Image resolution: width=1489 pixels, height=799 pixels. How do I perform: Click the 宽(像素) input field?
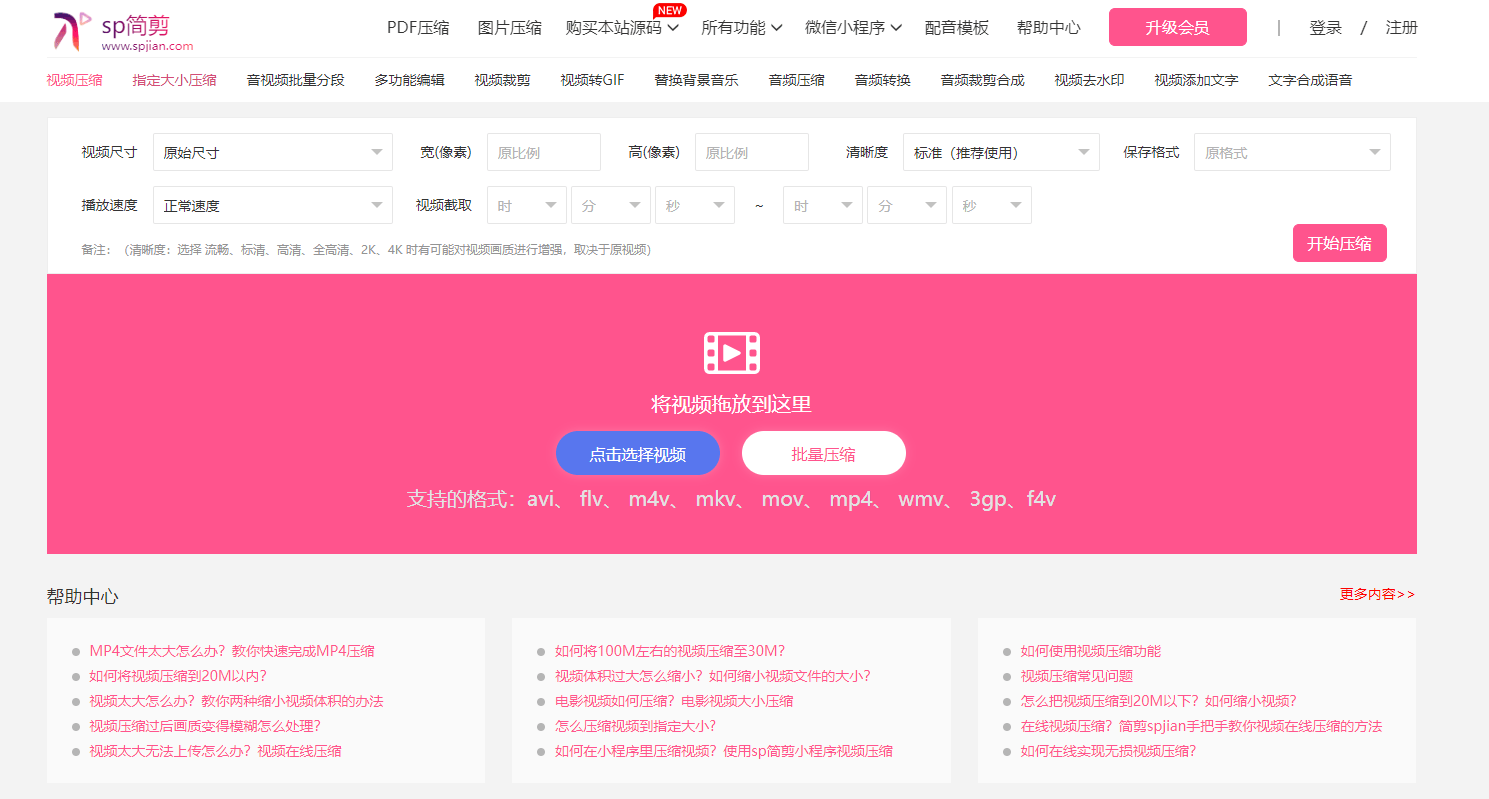click(543, 152)
